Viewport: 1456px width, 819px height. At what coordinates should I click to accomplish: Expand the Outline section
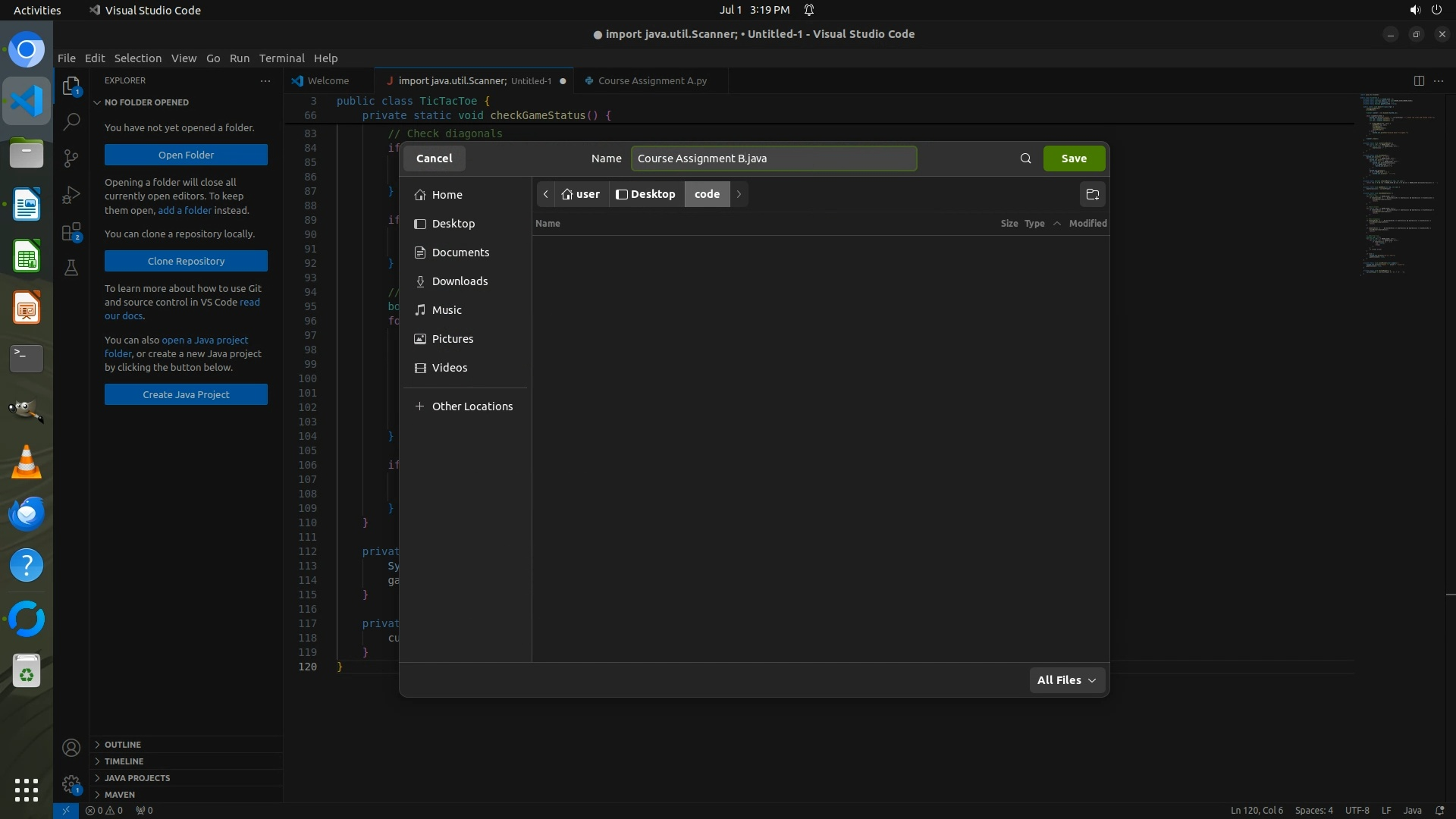(123, 745)
